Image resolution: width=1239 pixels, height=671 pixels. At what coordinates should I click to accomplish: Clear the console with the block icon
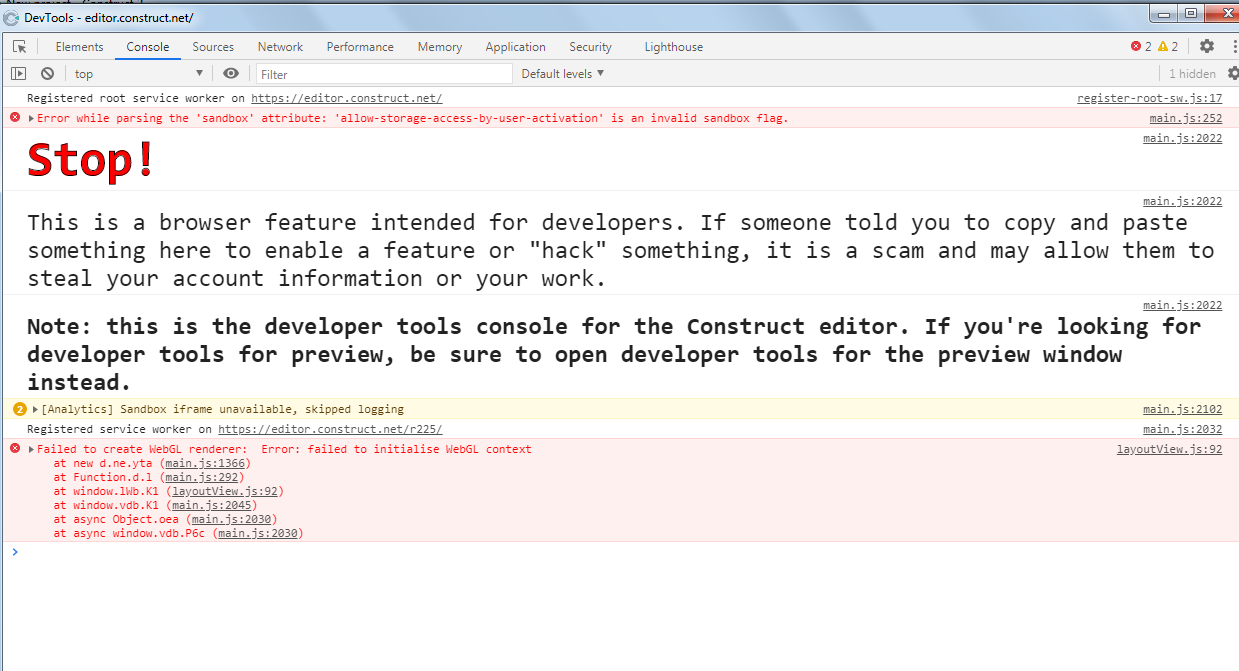click(x=47, y=74)
